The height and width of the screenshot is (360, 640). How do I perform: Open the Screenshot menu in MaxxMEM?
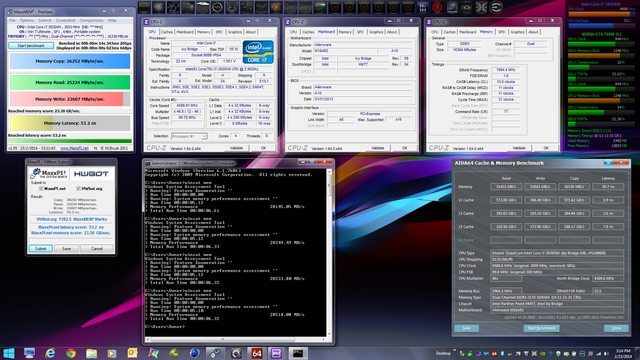click(x=65, y=20)
